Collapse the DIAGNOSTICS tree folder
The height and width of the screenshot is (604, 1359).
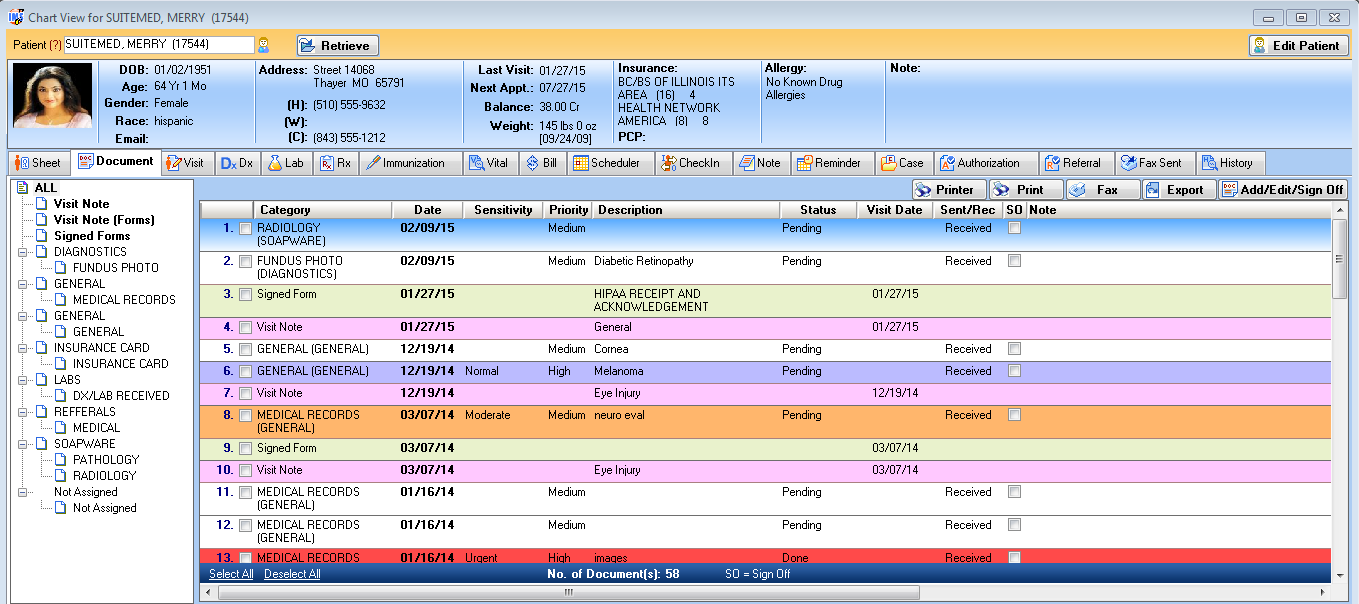tap(23, 252)
